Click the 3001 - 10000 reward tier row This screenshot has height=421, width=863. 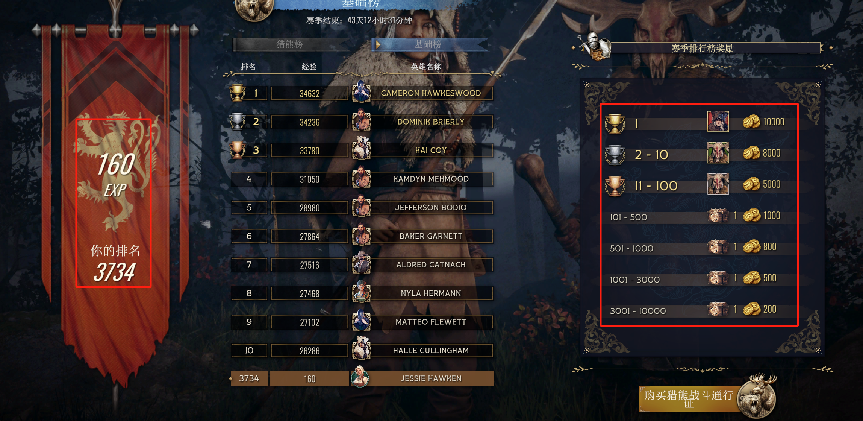[699, 310]
